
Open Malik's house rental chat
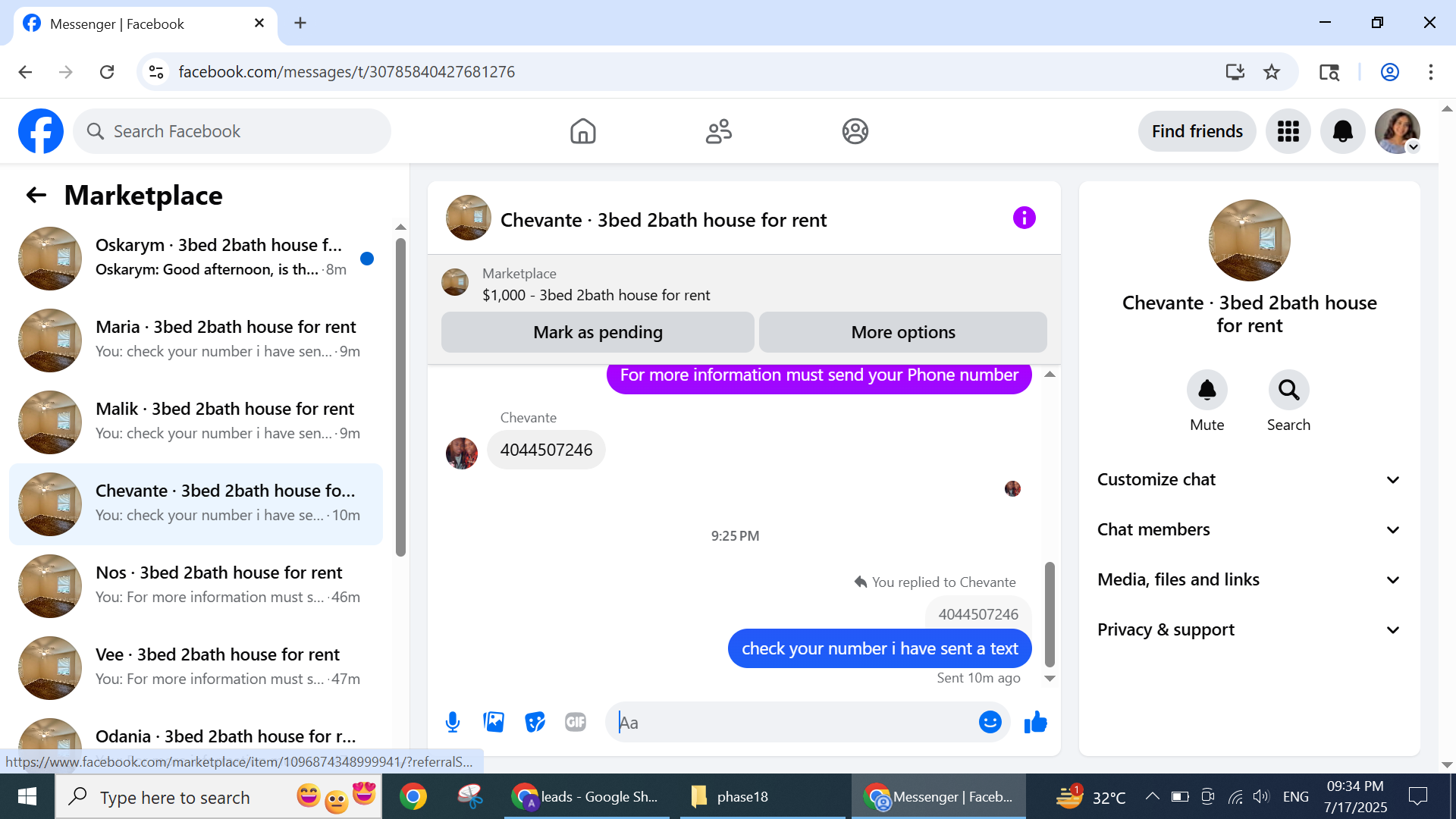point(196,422)
